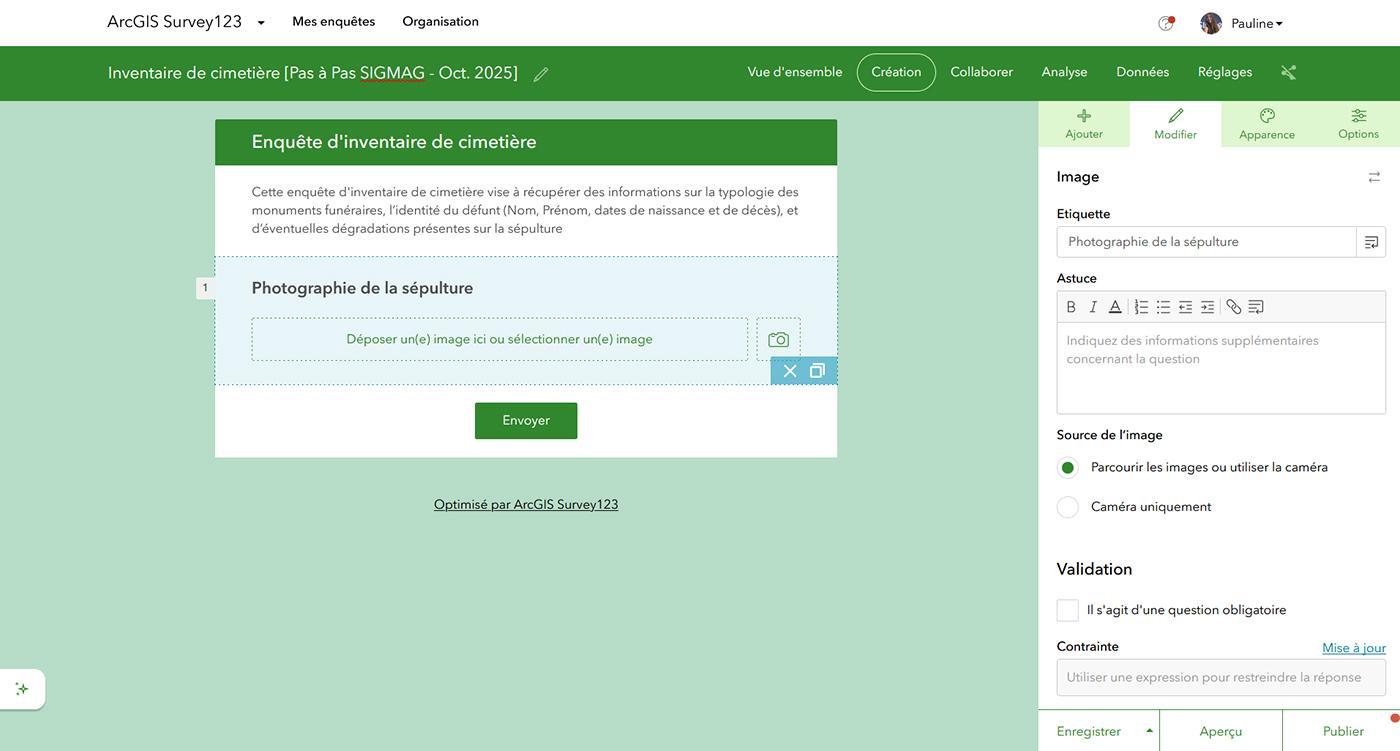
Task: Insert a link in Astuce toolbar
Action: pyautogui.click(x=1233, y=307)
